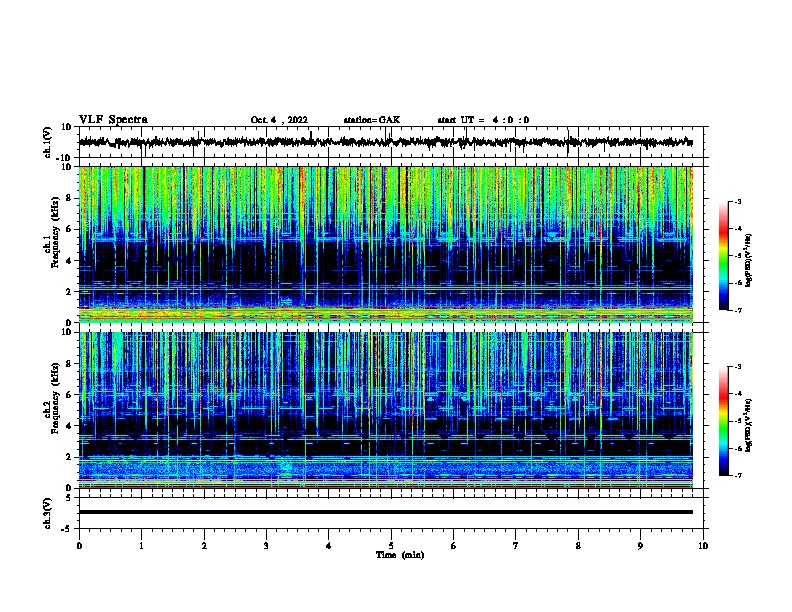Pick the ch.1 spectrogram color bar
Image resolution: width=792 pixels, height=612 pixels.
coord(724,256)
